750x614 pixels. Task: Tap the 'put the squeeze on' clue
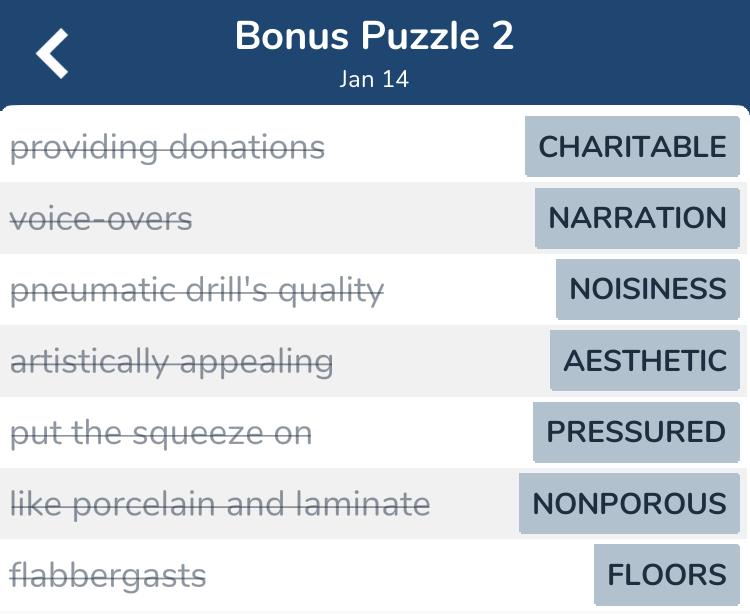161,434
